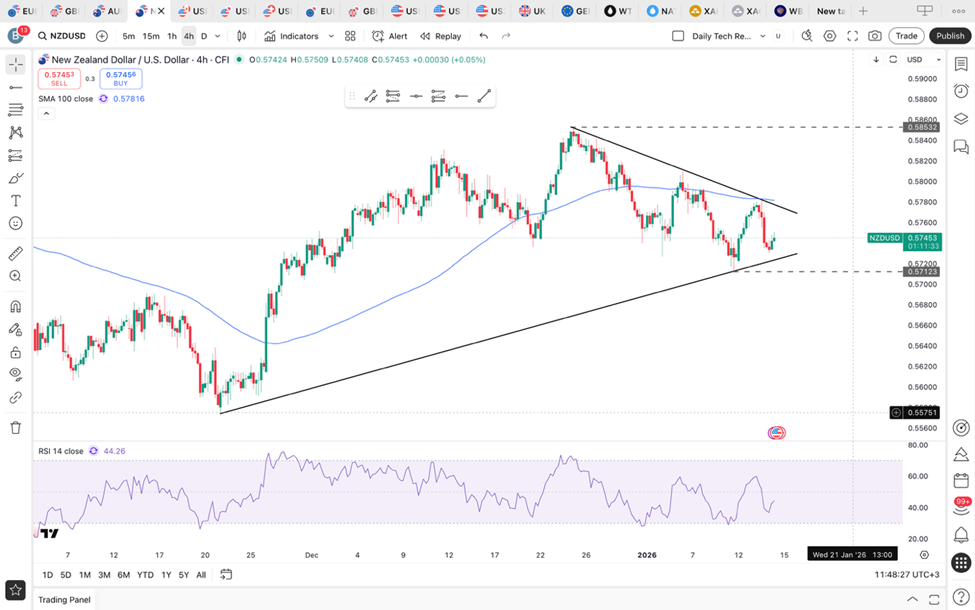
Task: Enter fullscreen mode
Action: pos(853,36)
